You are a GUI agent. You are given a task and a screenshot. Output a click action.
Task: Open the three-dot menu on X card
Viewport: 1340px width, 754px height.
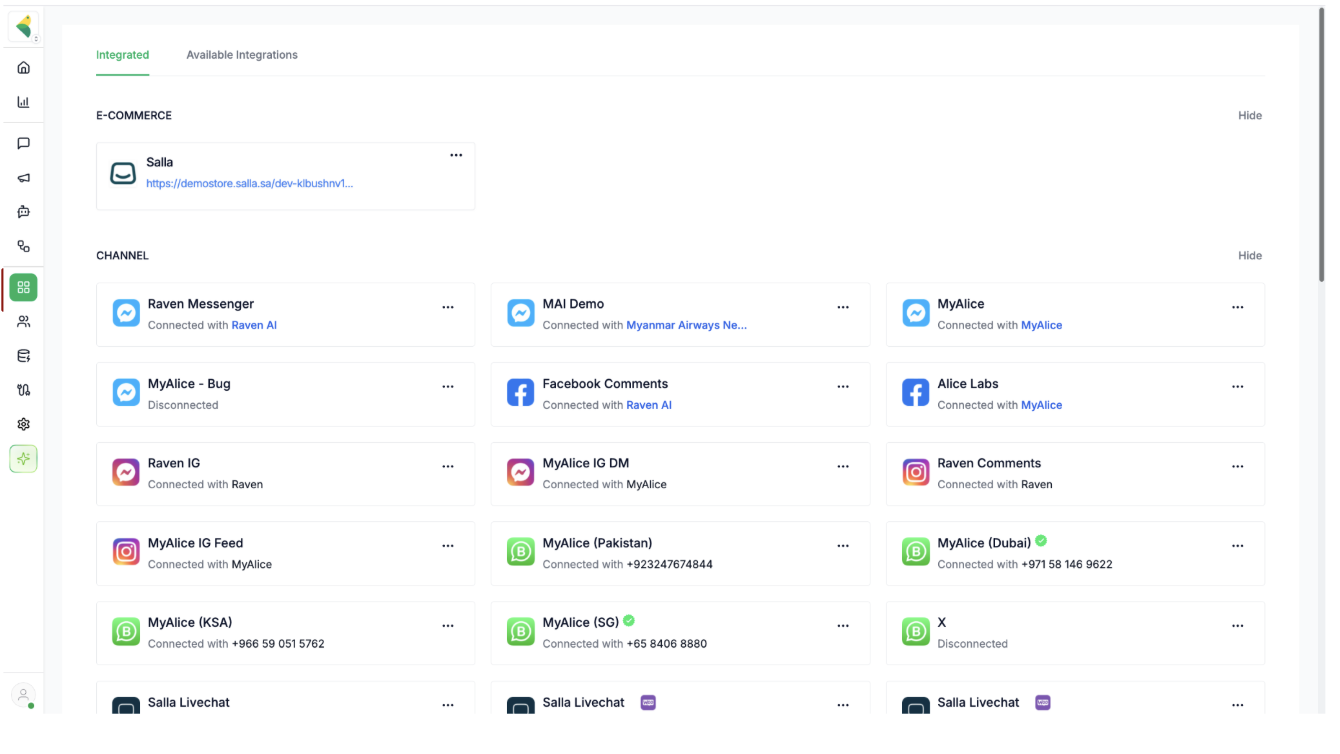1238,626
